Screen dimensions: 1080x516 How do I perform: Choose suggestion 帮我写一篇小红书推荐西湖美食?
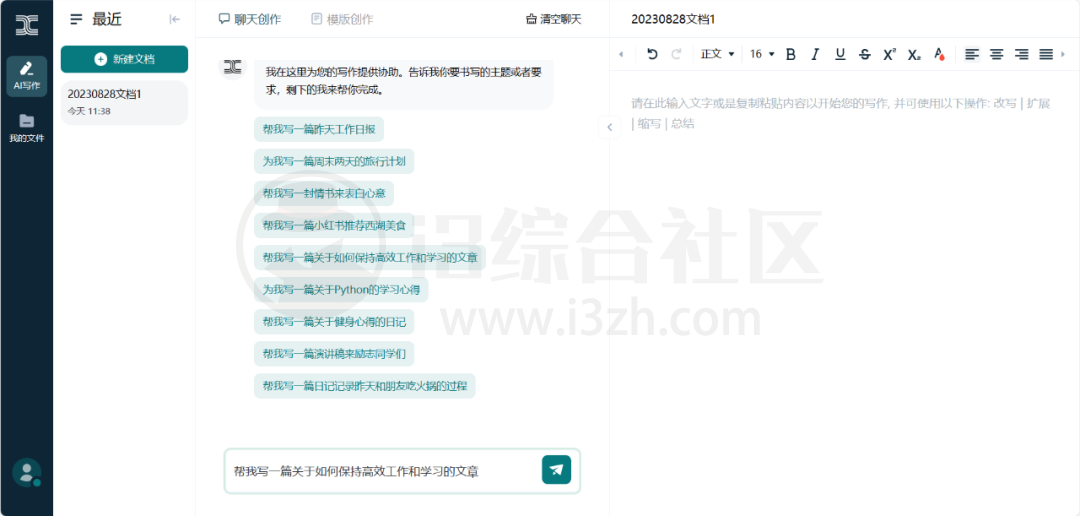pyautogui.click(x=334, y=225)
